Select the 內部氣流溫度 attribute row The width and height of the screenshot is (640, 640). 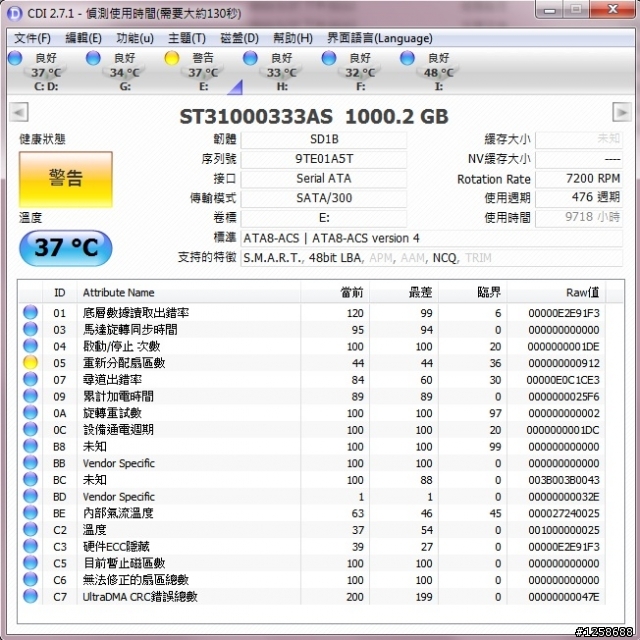pyautogui.click(x=312, y=513)
